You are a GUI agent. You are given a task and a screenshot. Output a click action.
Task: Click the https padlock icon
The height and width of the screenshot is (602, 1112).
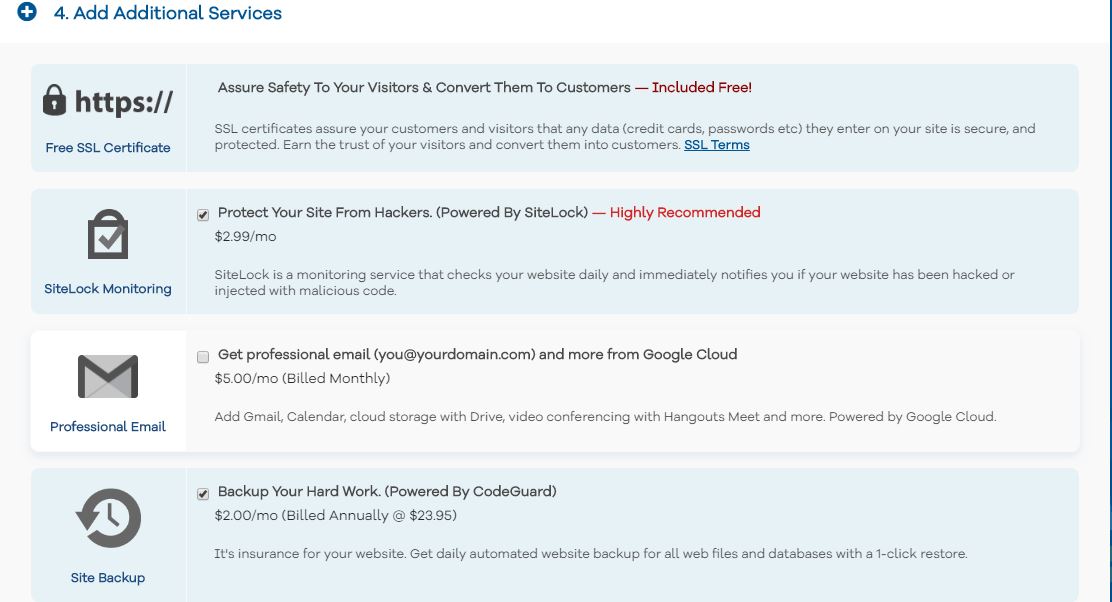point(55,100)
